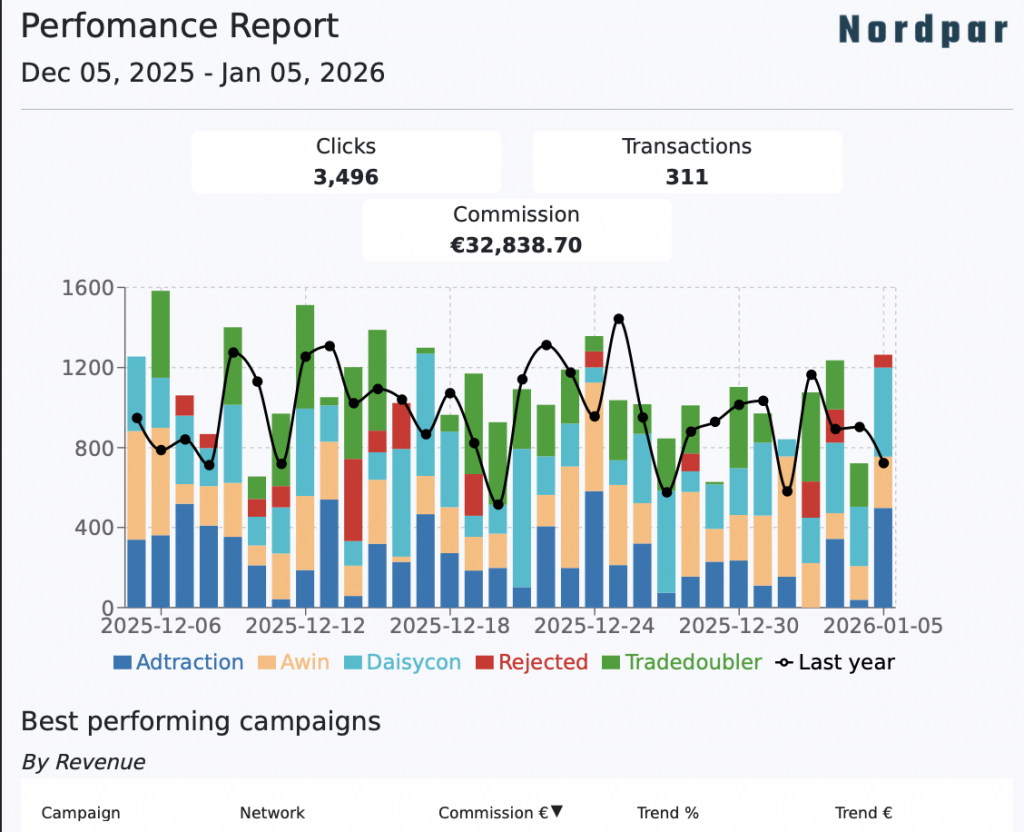Click the Adtraction blue legend swatch
This screenshot has width=1024, height=832.
[x=122, y=662]
